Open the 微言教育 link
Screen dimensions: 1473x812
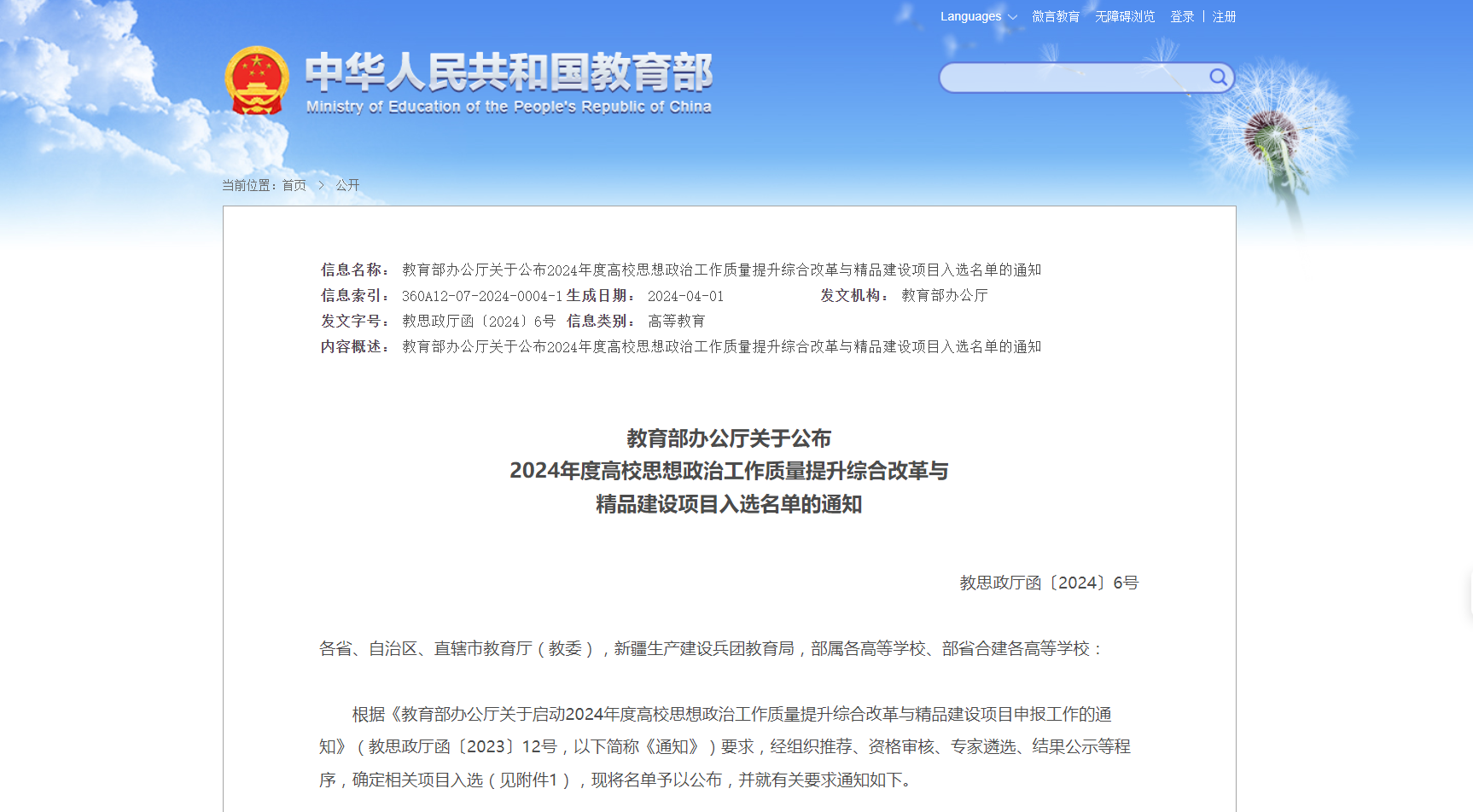pyautogui.click(x=1056, y=16)
